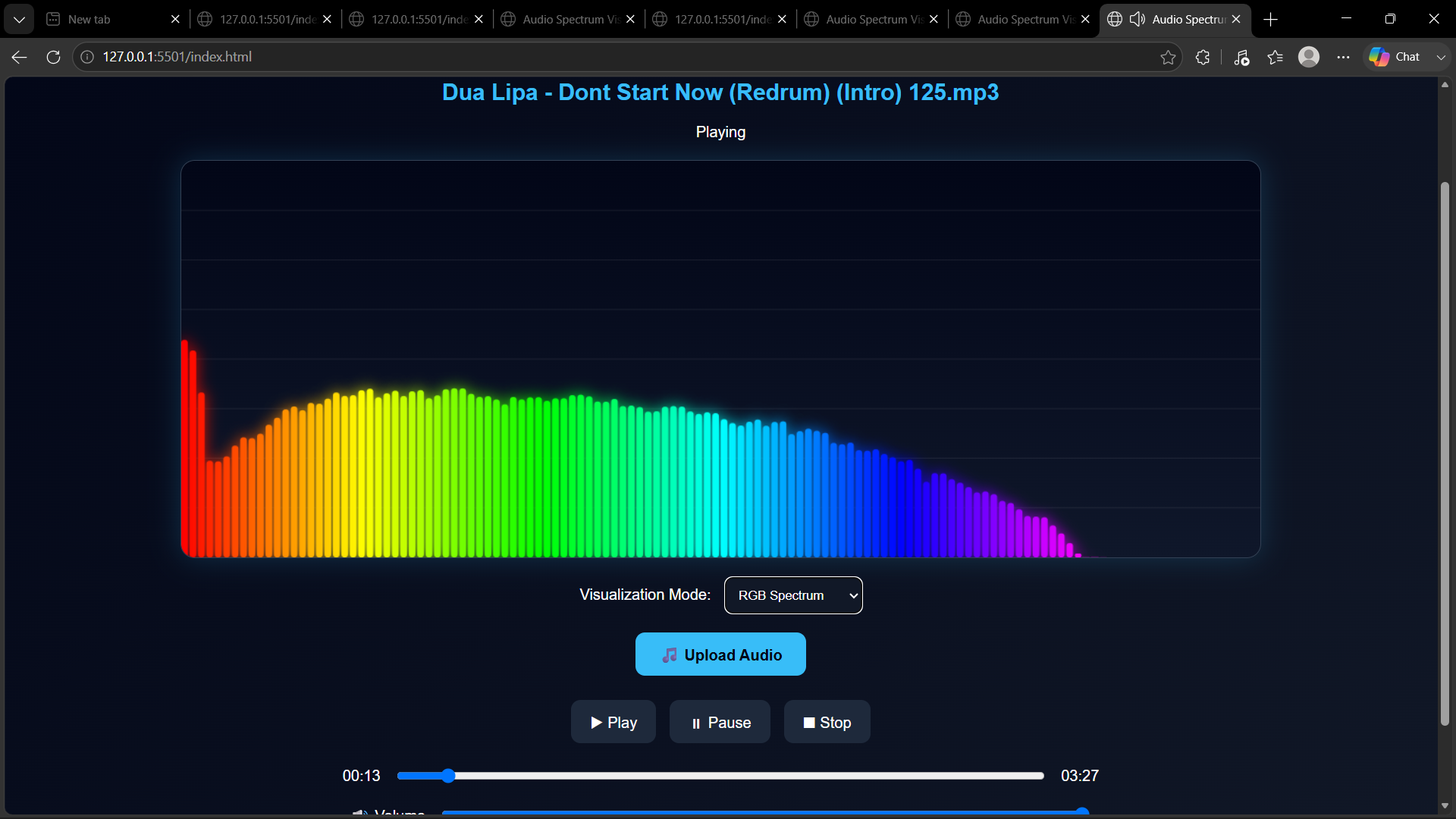View site information icon in address bar
The width and height of the screenshot is (1456, 819).
[x=87, y=57]
